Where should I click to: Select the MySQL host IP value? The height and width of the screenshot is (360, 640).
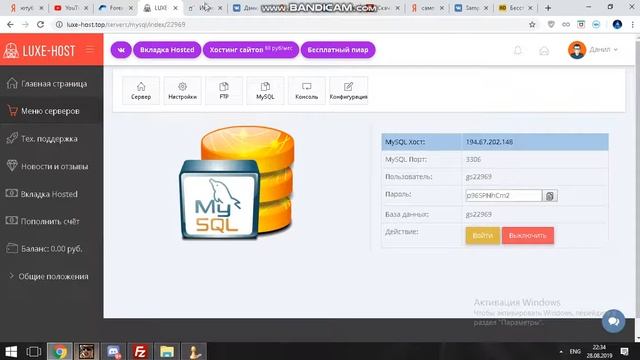[x=489, y=142]
